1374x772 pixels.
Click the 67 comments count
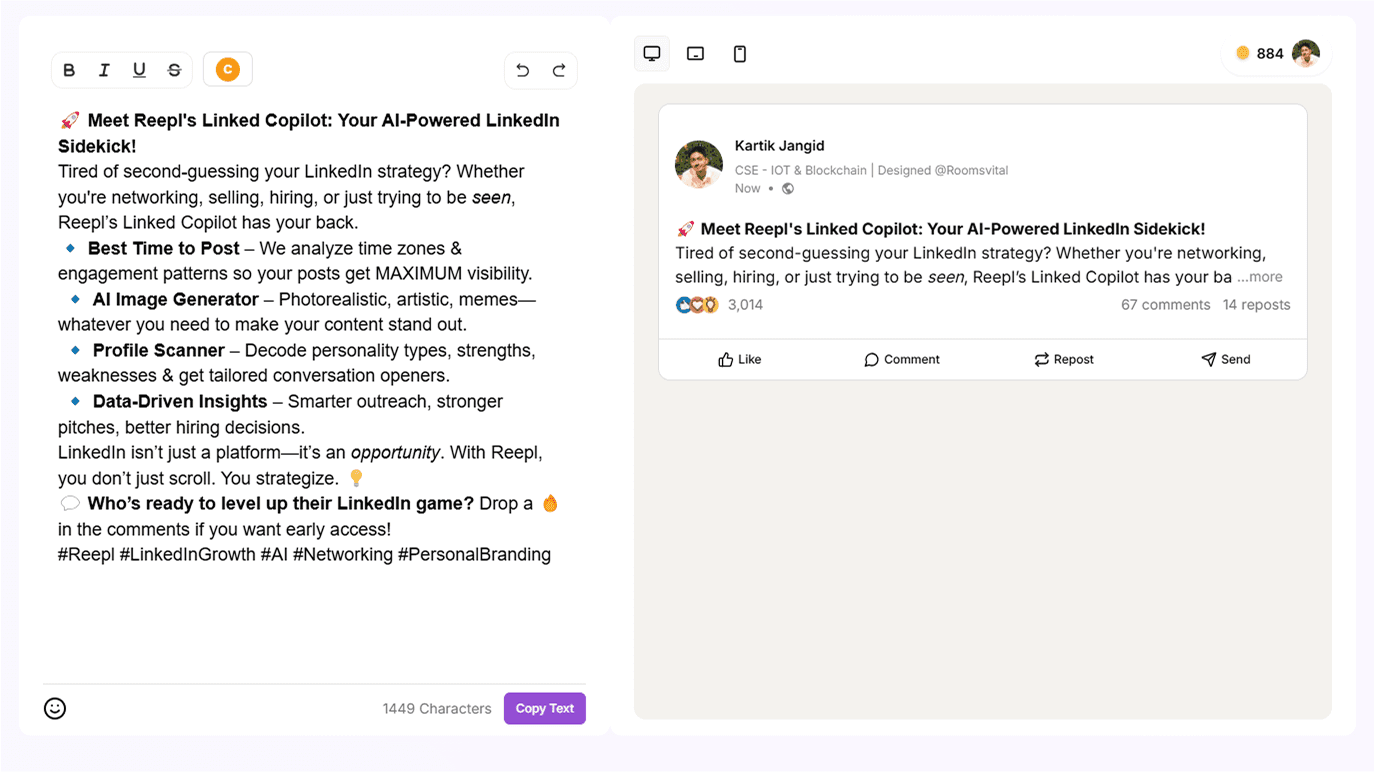coord(1165,305)
